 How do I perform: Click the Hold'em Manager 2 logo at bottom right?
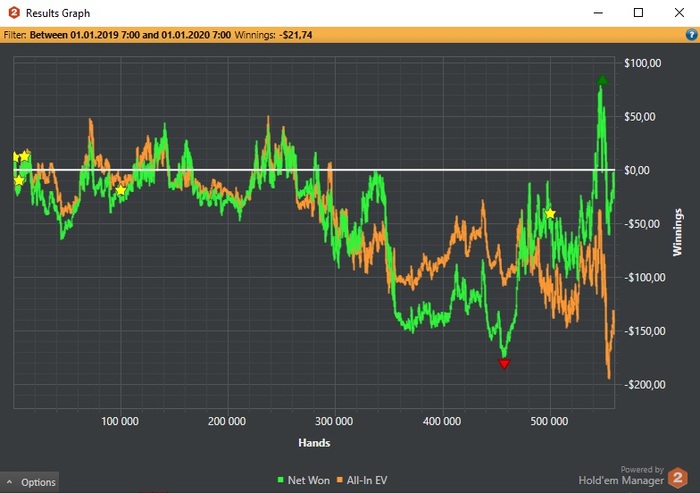(x=678, y=478)
